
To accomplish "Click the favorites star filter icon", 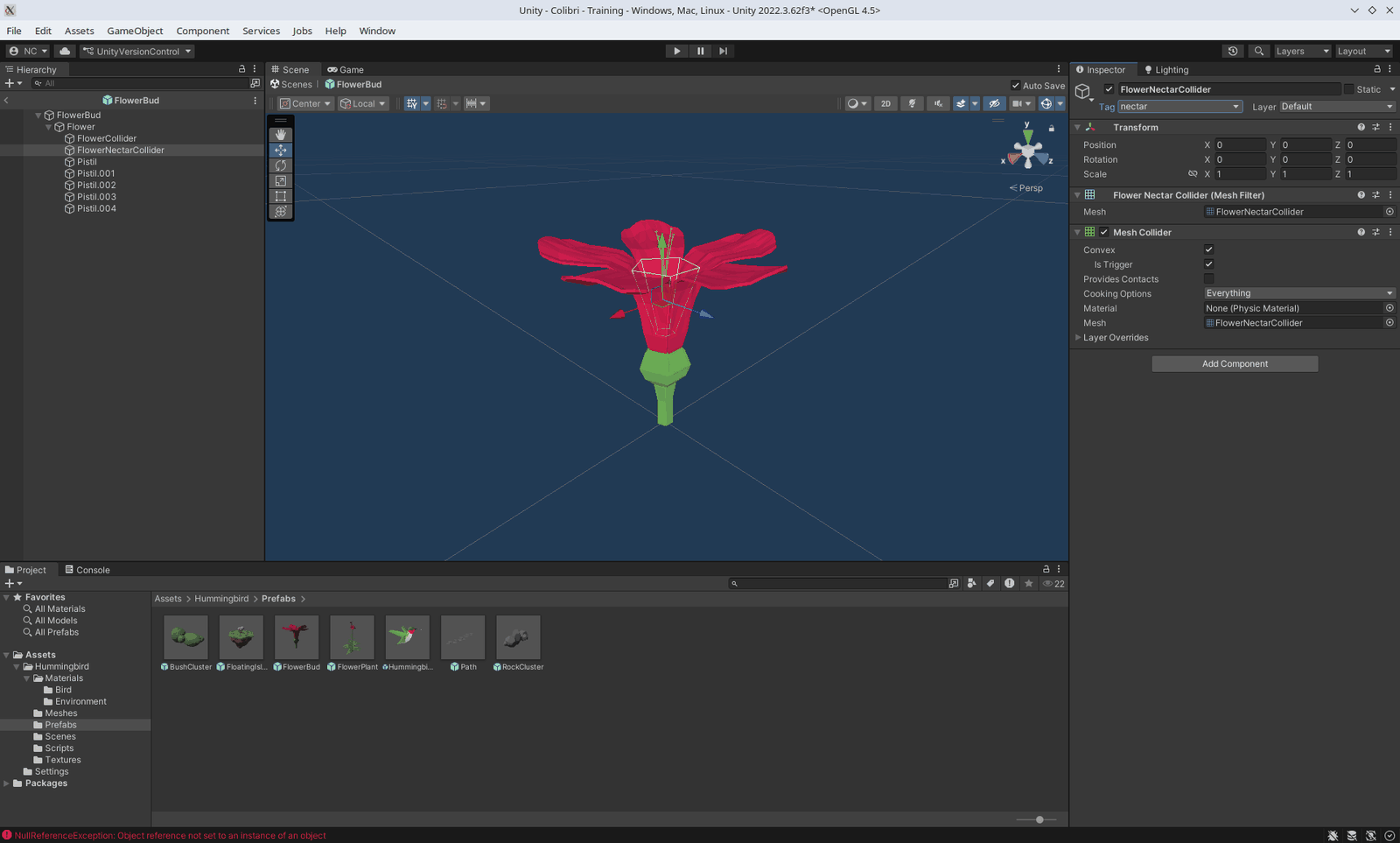I will click(x=1029, y=583).
